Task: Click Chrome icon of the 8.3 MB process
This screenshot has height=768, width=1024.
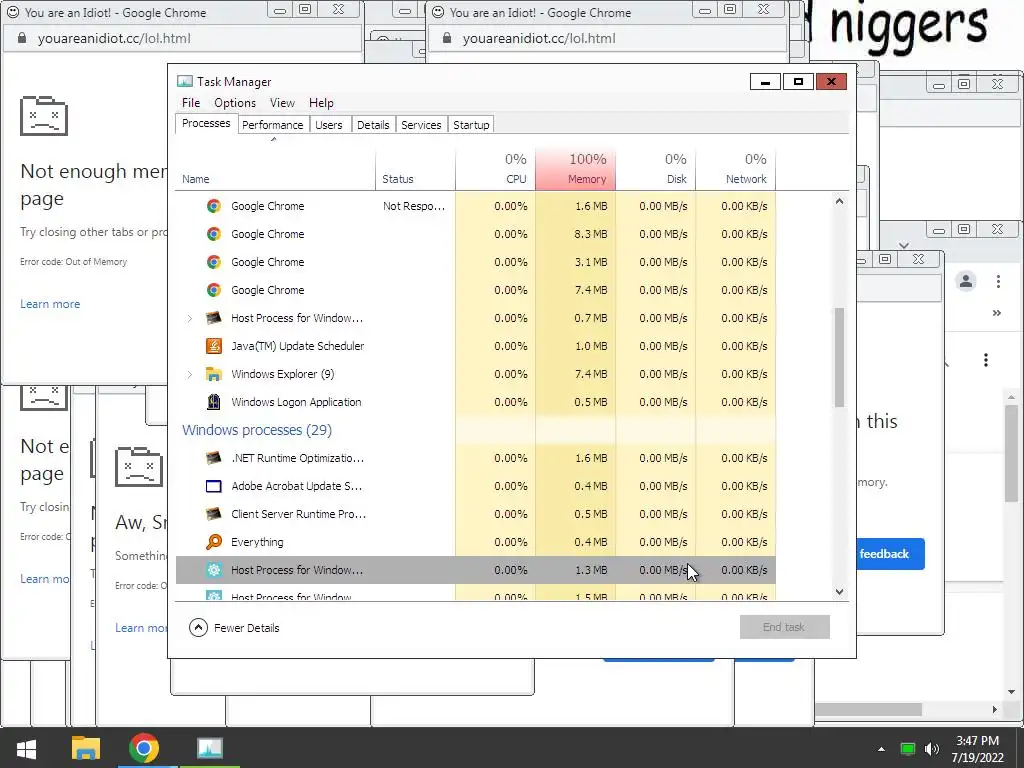Action: click(214, 234)
